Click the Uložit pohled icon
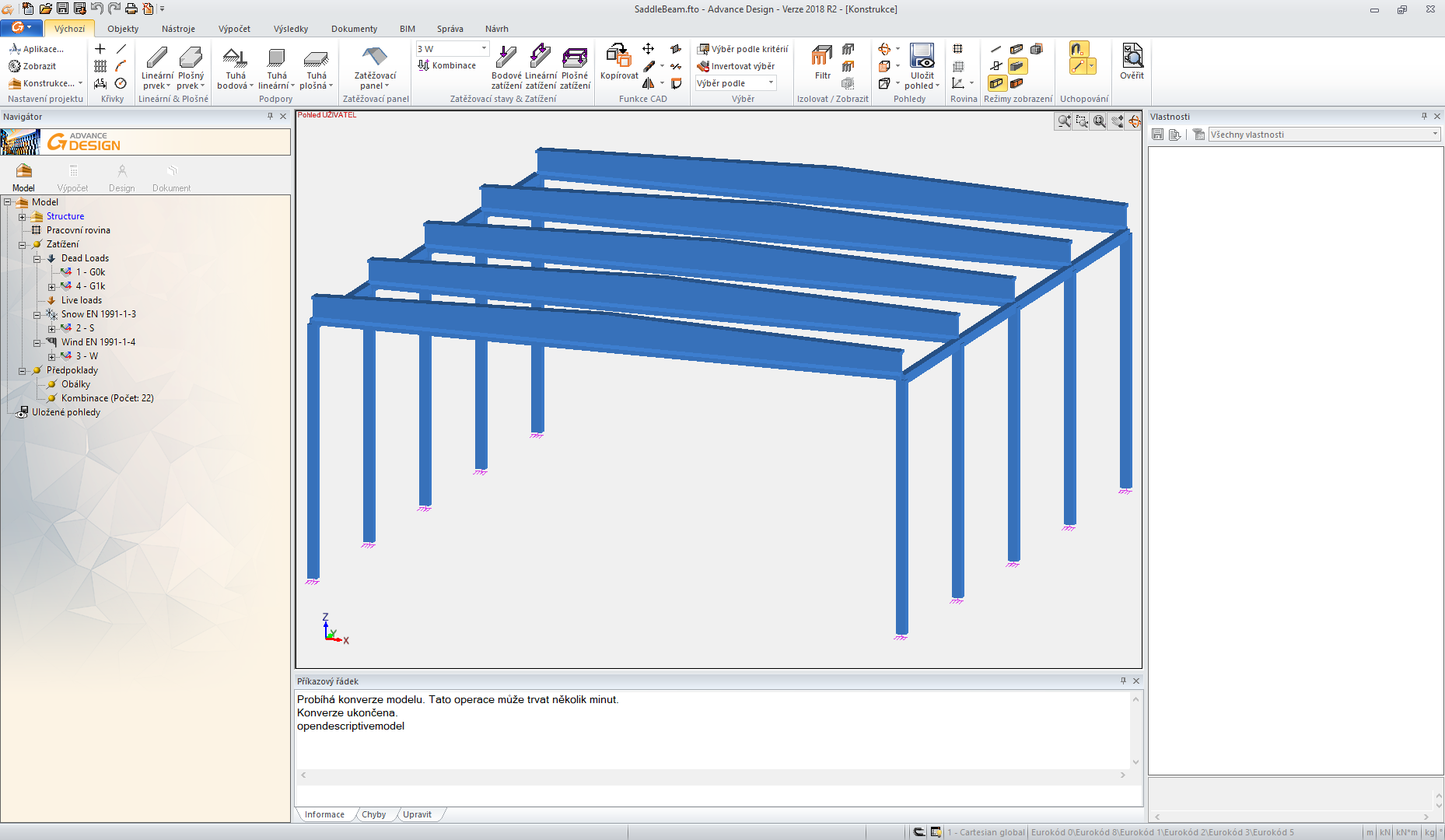1445x840 pixels. (x=922, y=57)
